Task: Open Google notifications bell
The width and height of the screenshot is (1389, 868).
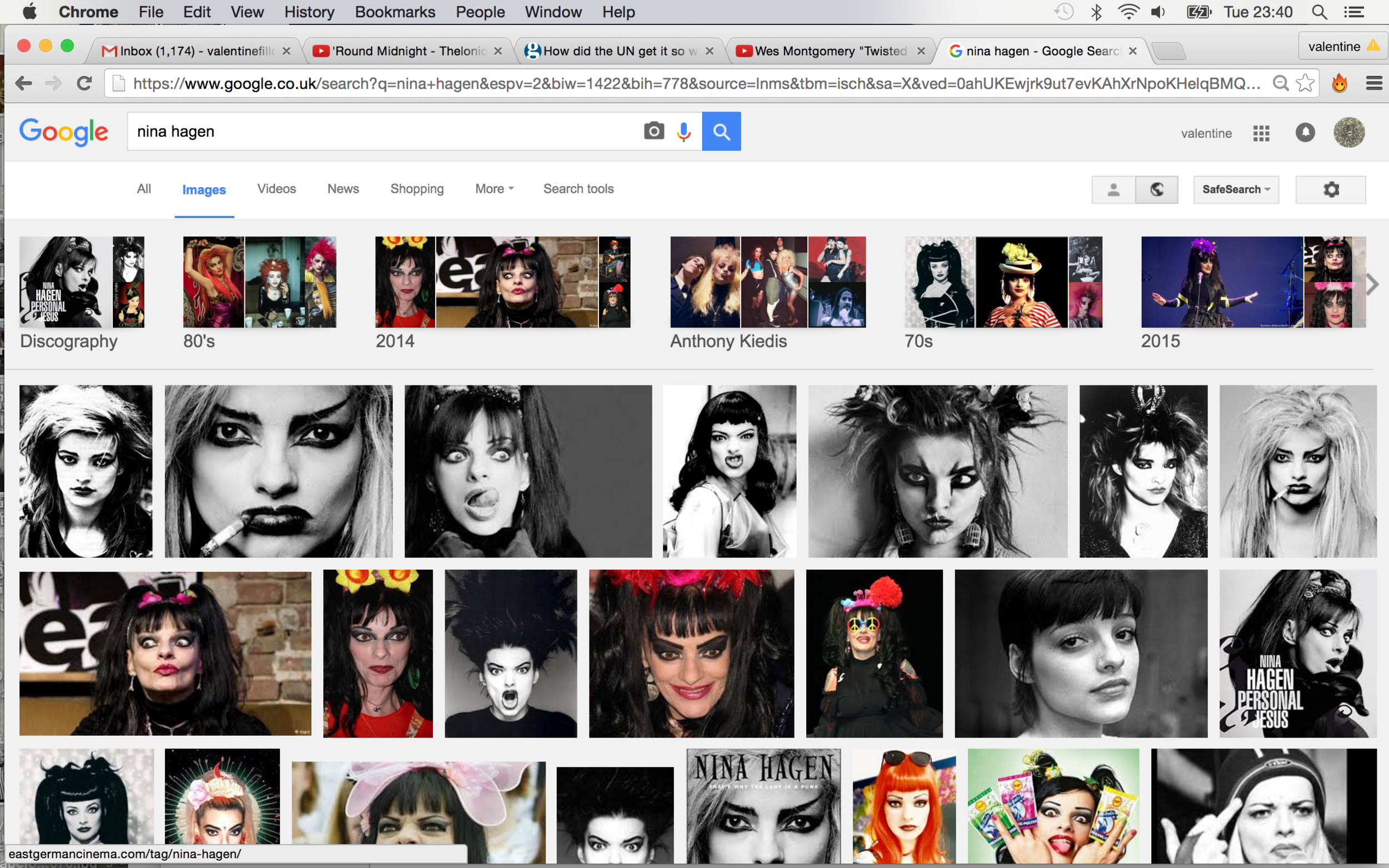Action: [1305, 133]
